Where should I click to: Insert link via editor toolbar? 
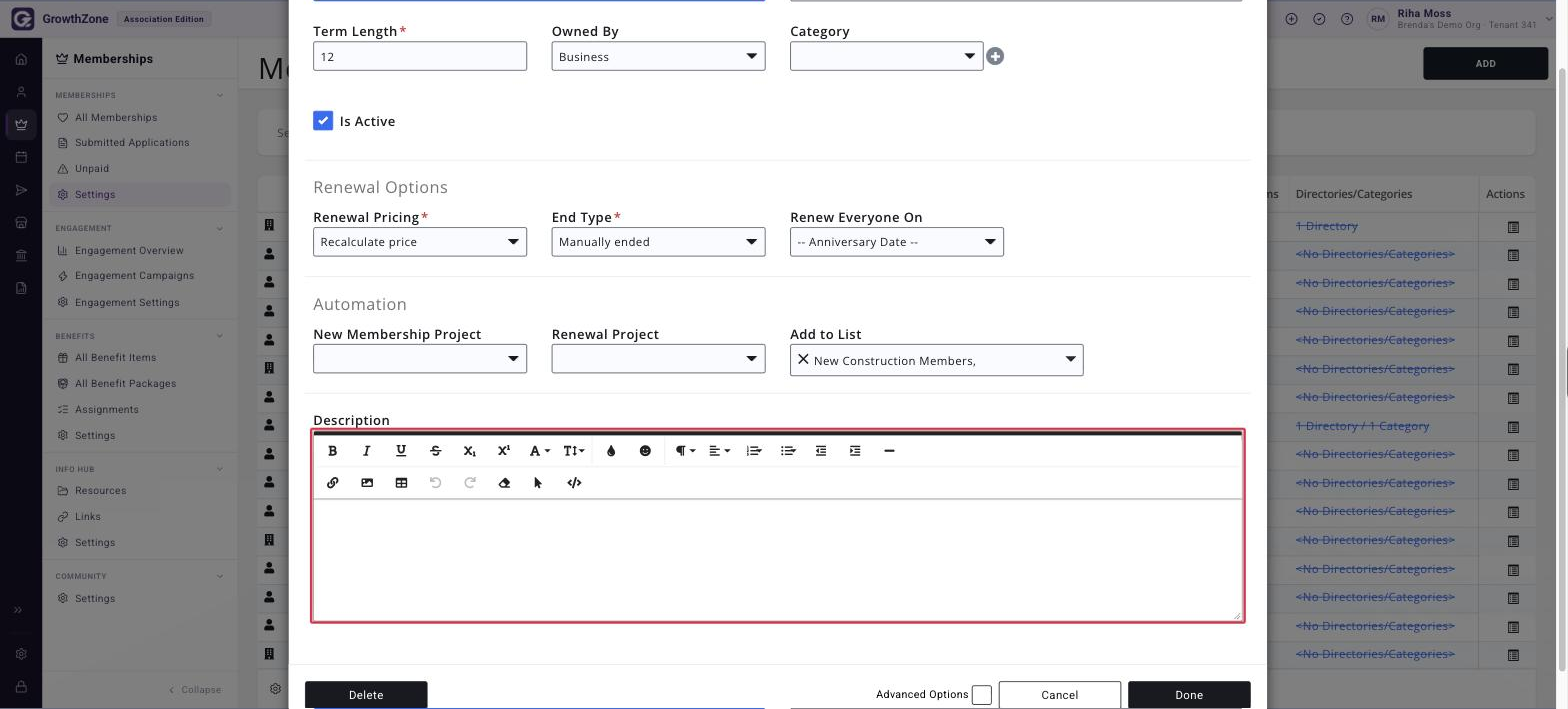[333, 483]
